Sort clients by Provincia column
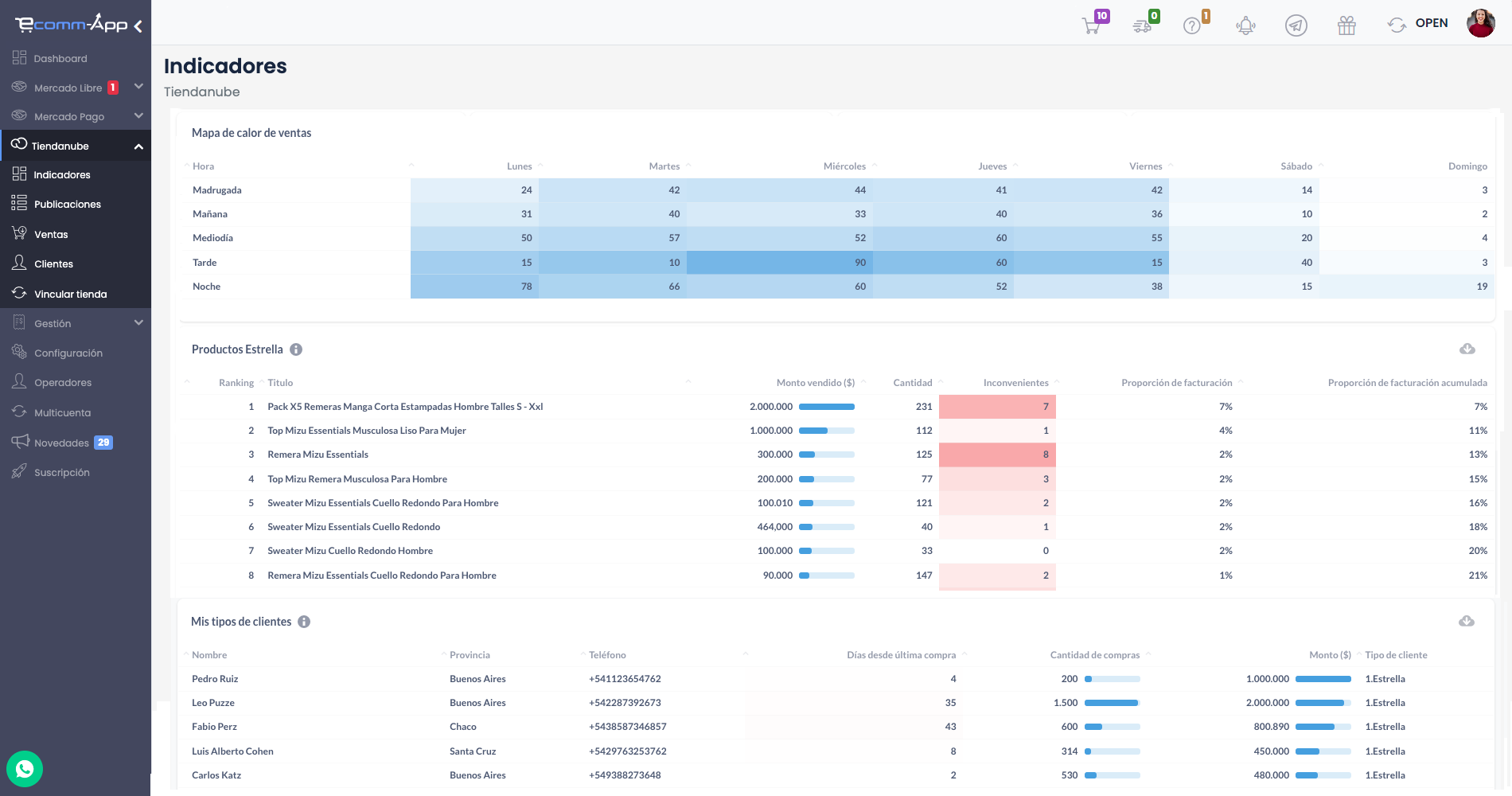 470,655
